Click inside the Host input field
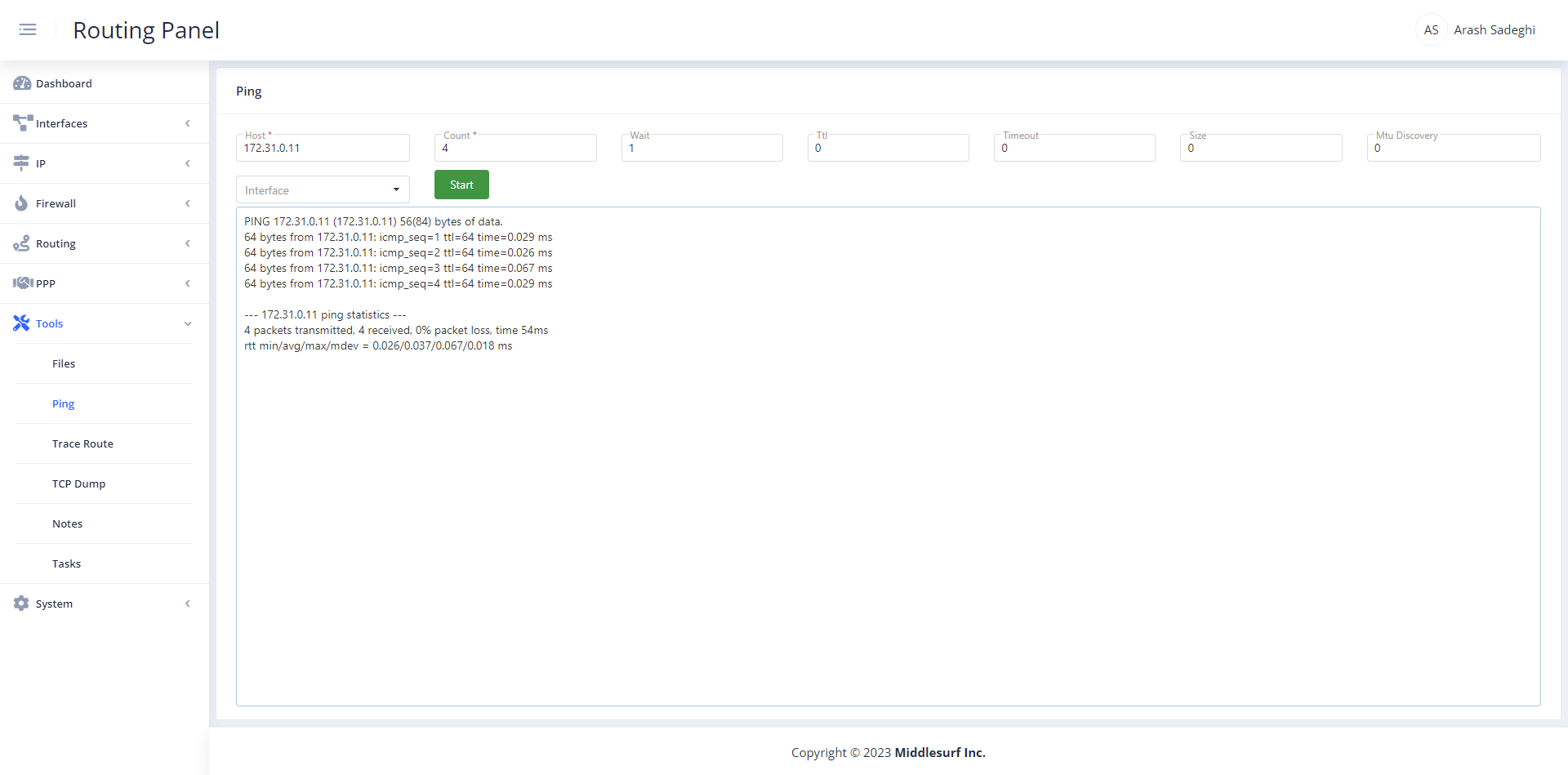Image resolution: width=1568 pixels, height=775 pixels. click(x=322, y=148)
